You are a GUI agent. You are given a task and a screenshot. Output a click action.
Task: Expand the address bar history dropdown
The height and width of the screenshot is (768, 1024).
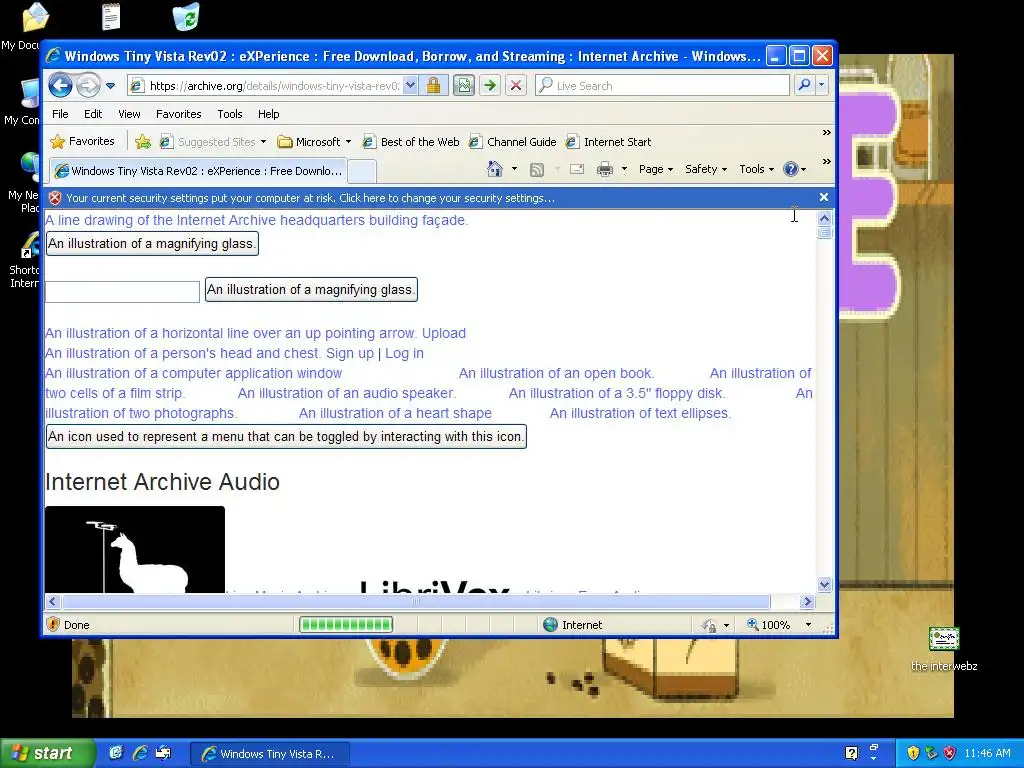click(410, 86)
